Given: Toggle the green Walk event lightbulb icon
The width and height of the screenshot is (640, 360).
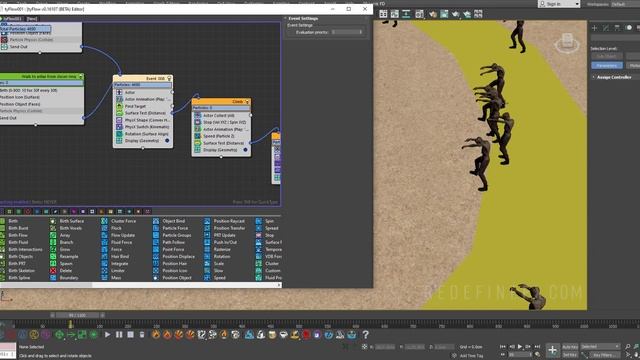Looking at the screenshot, I should [81, 77].
